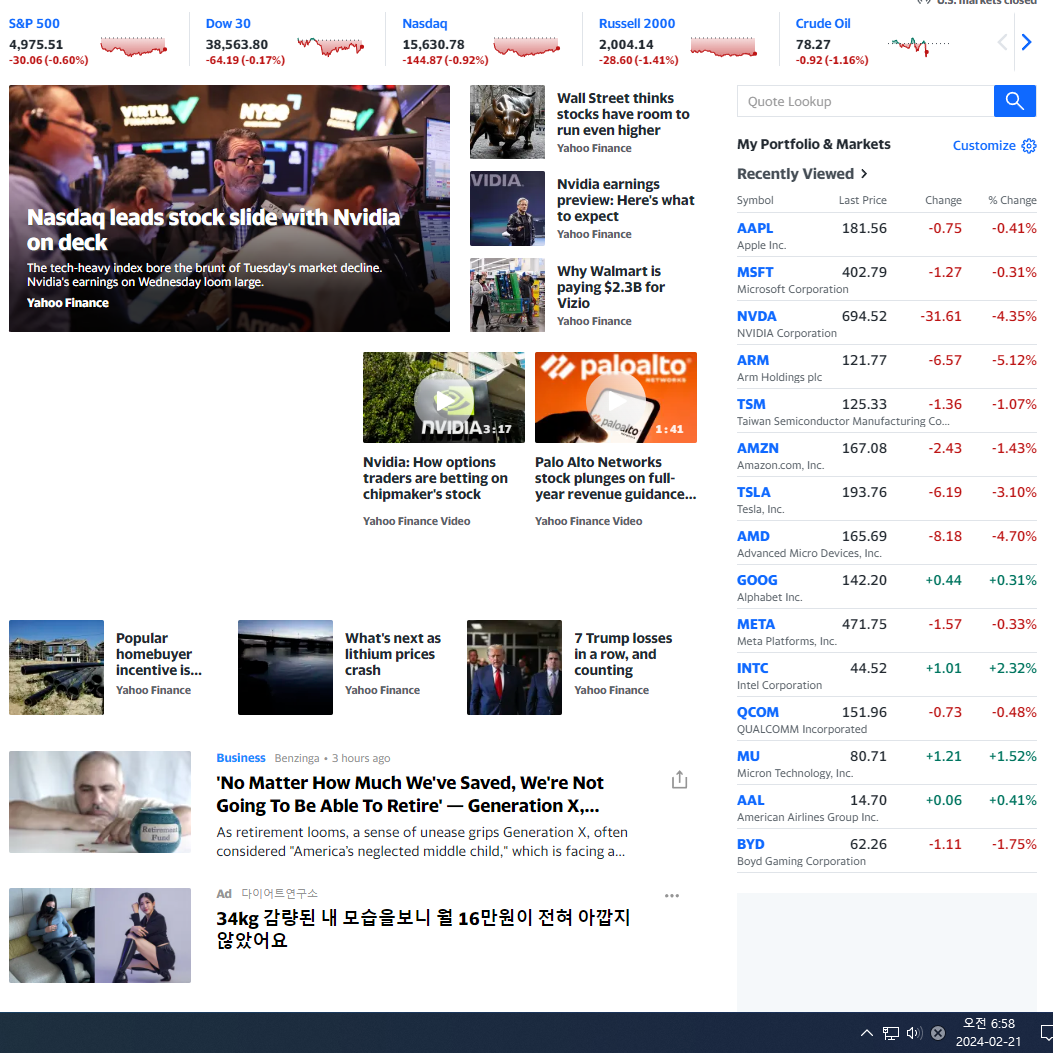Open the taskbar clock showing 2024-02-21

(x=989, y=1032)
